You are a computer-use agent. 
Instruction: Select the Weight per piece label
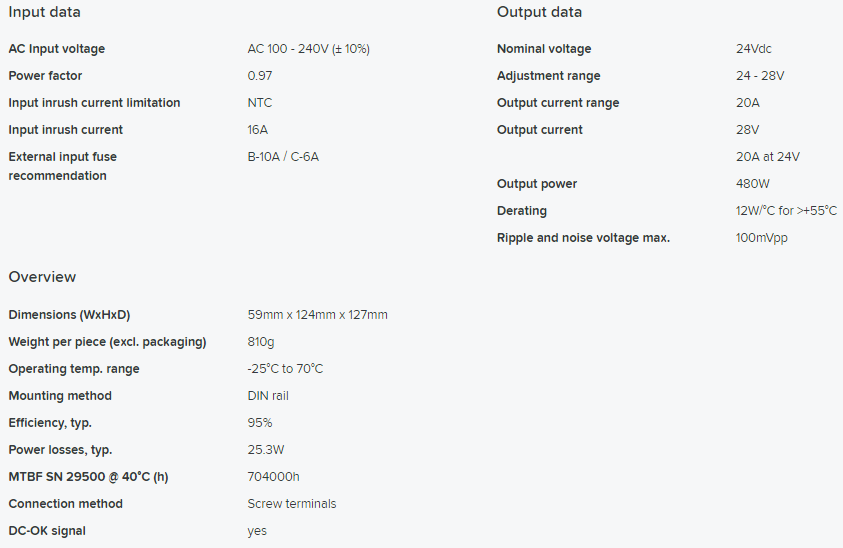[107, 341]
